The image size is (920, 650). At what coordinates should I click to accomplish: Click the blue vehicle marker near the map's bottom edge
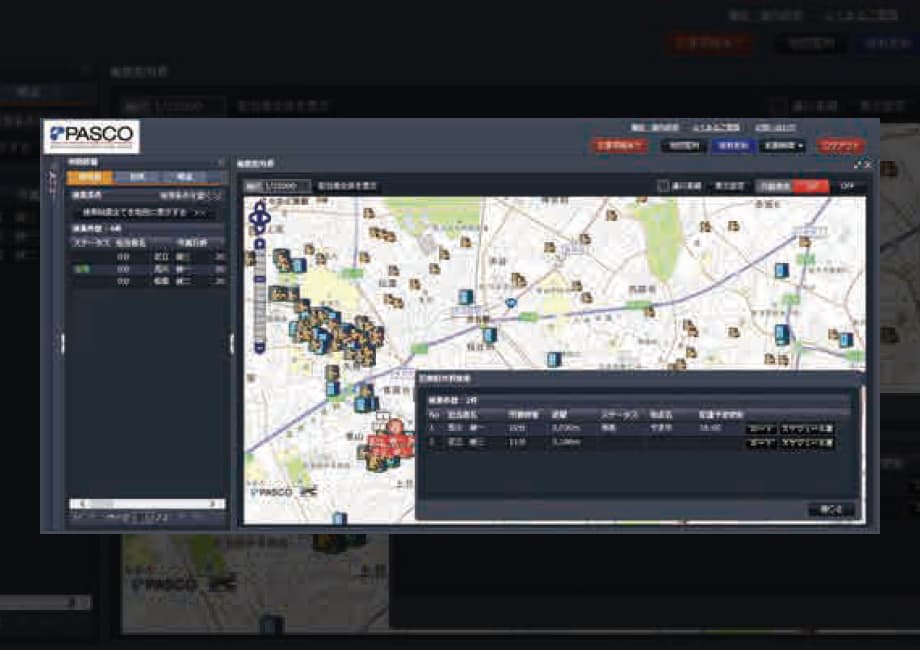[x=339, y=519]
